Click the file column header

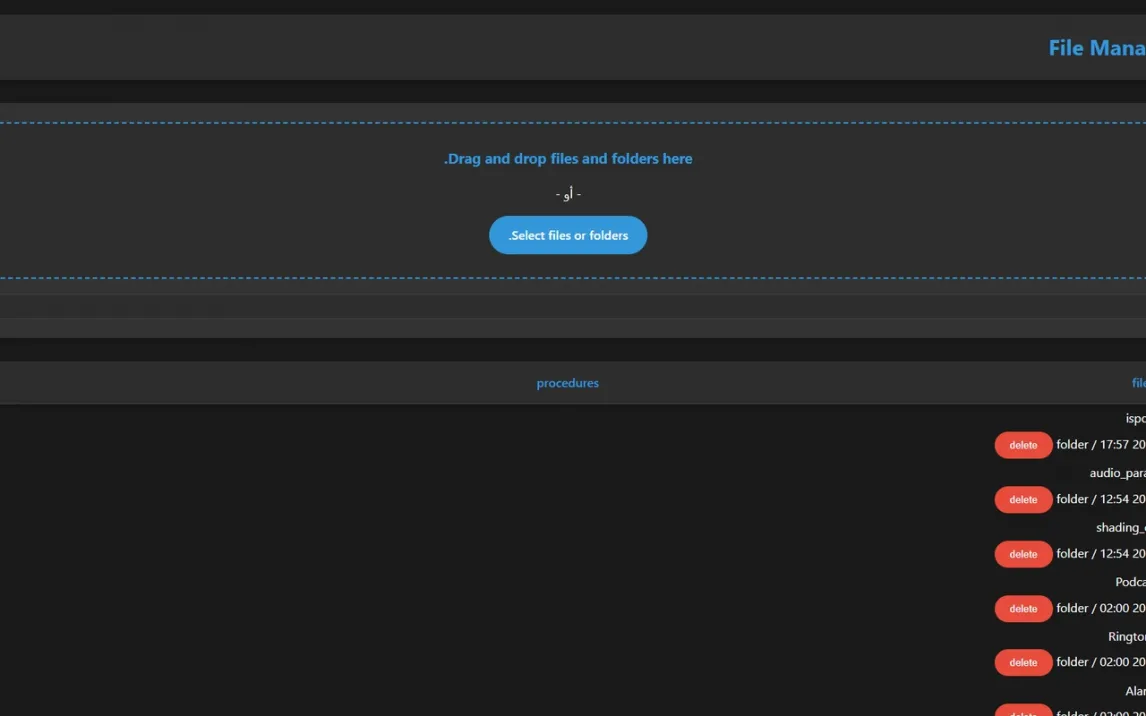click(1138, 383)
